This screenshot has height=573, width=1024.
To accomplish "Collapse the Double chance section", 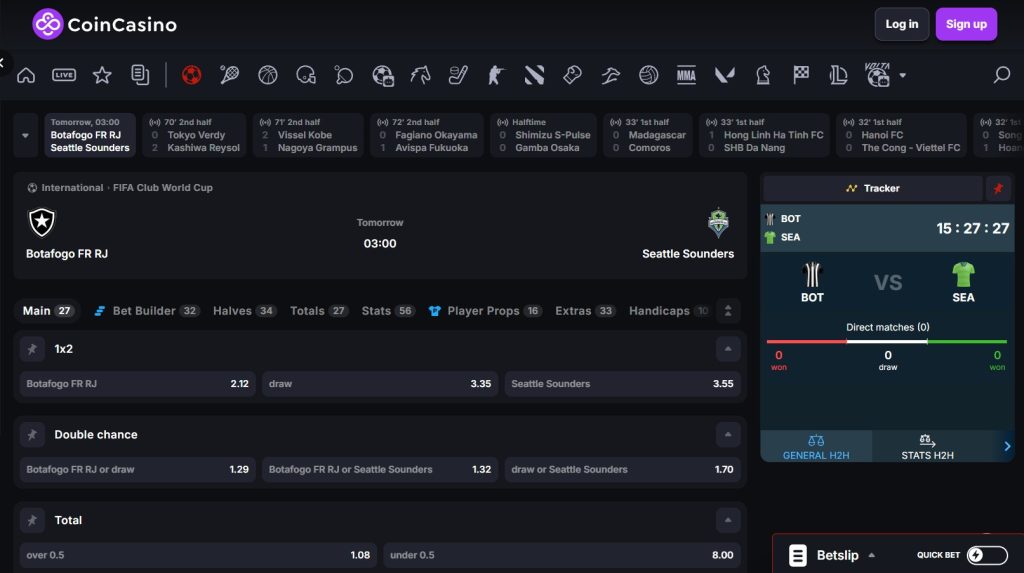I will (x=728, y=434).
